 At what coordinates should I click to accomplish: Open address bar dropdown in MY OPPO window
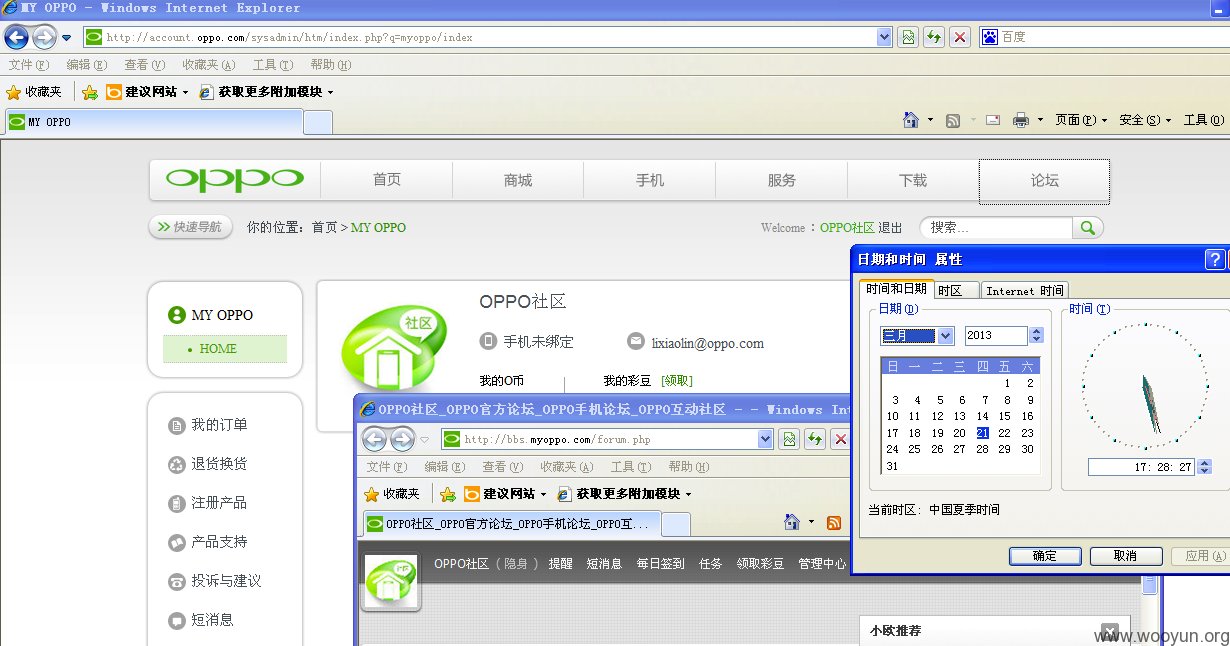(884, 37)
